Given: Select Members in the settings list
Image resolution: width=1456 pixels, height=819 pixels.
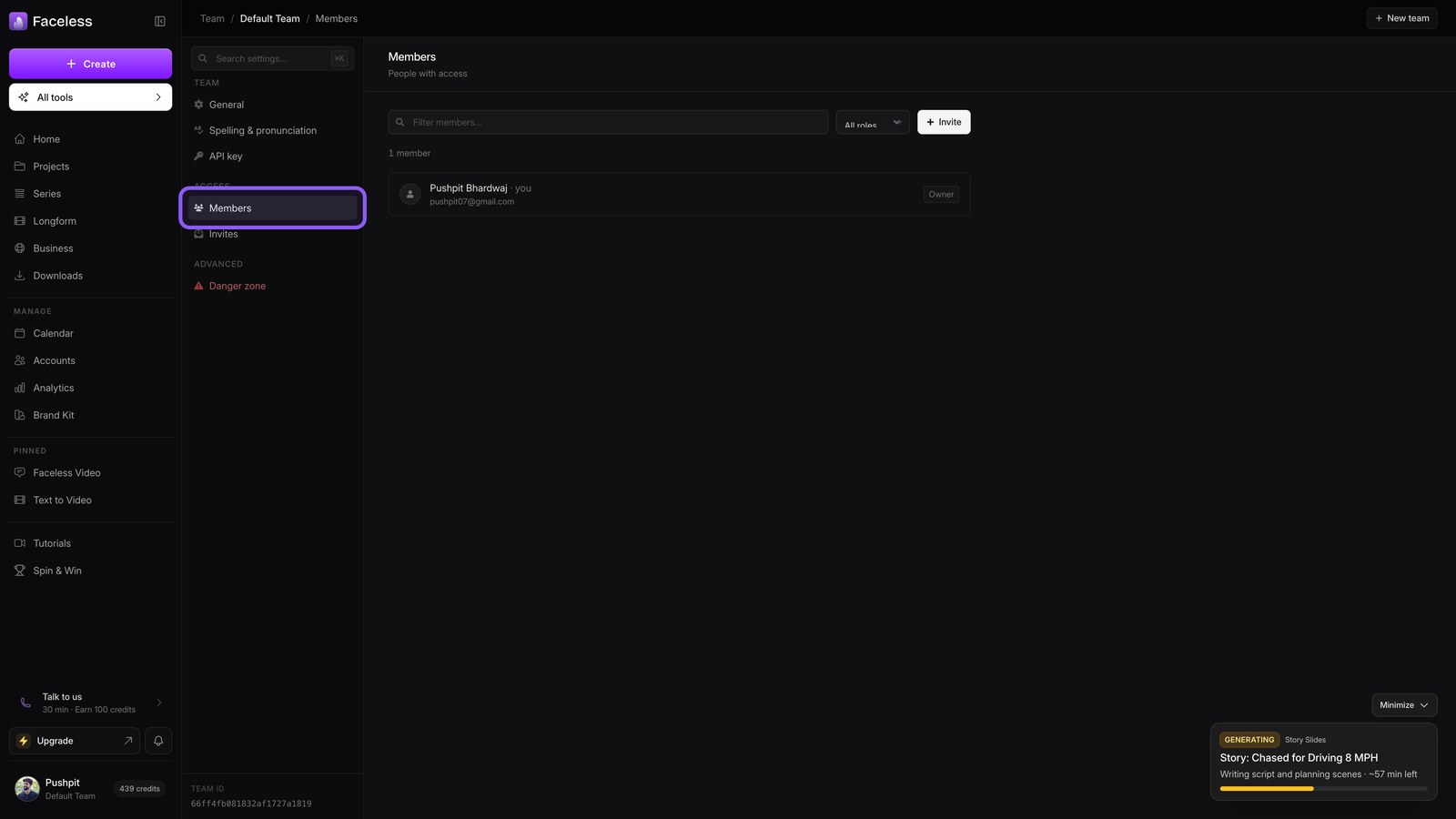Looking at the screenshot, I should click(x=272, y=208).
